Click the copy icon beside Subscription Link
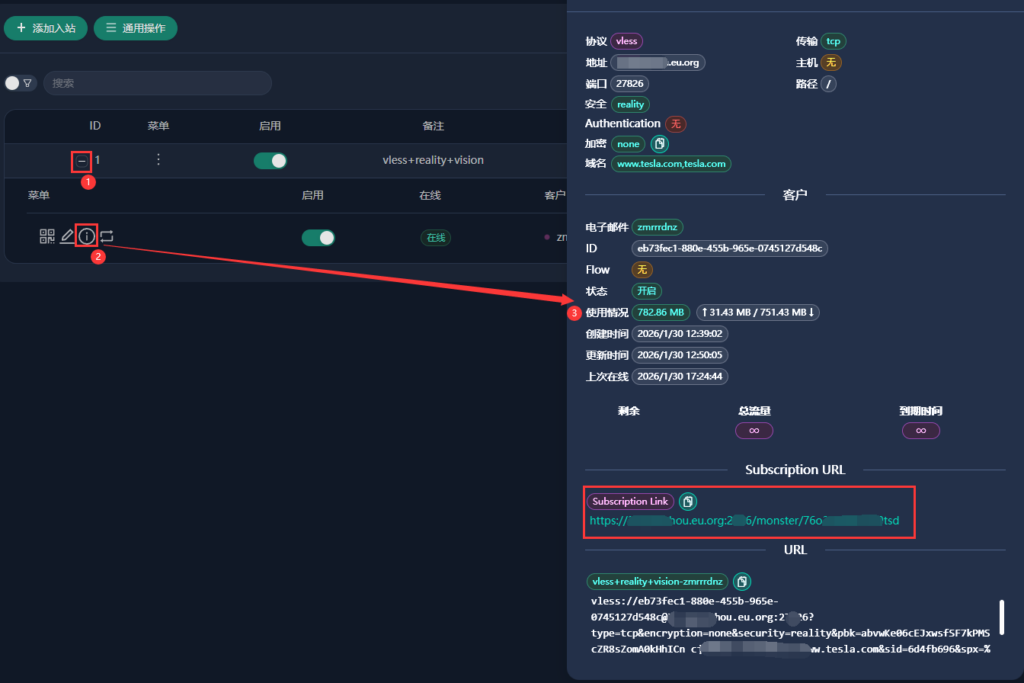The height and width of the screenshot is (683, 1024). 687,501
